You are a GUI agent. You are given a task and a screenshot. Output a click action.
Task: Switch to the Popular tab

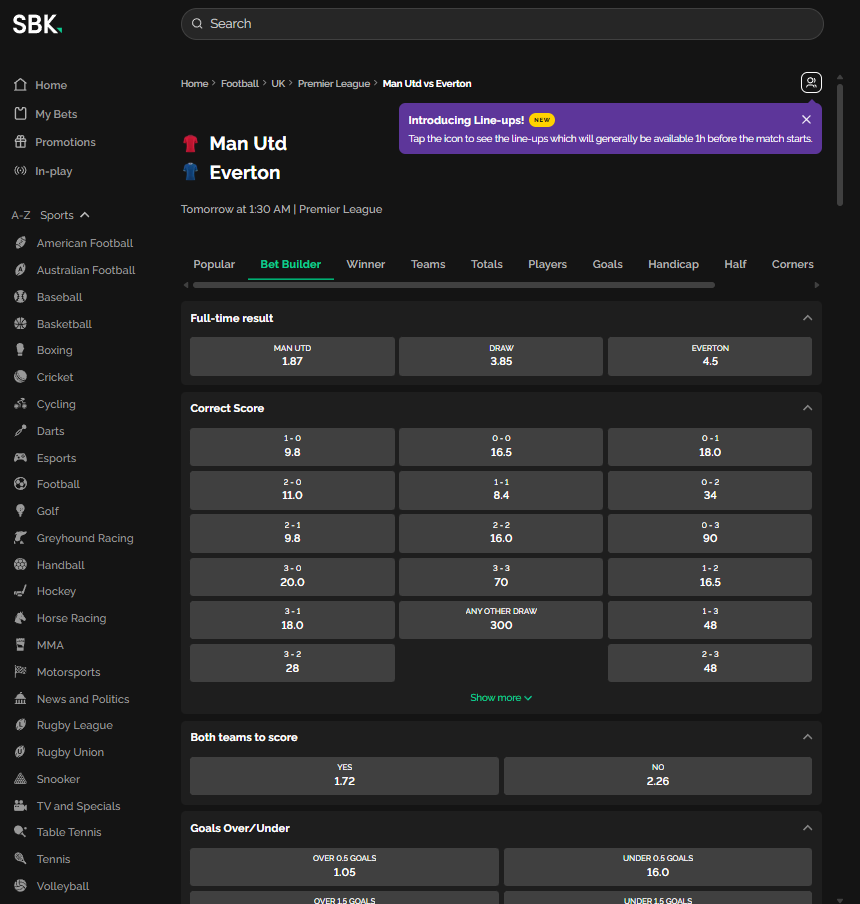tap(214, 264)
